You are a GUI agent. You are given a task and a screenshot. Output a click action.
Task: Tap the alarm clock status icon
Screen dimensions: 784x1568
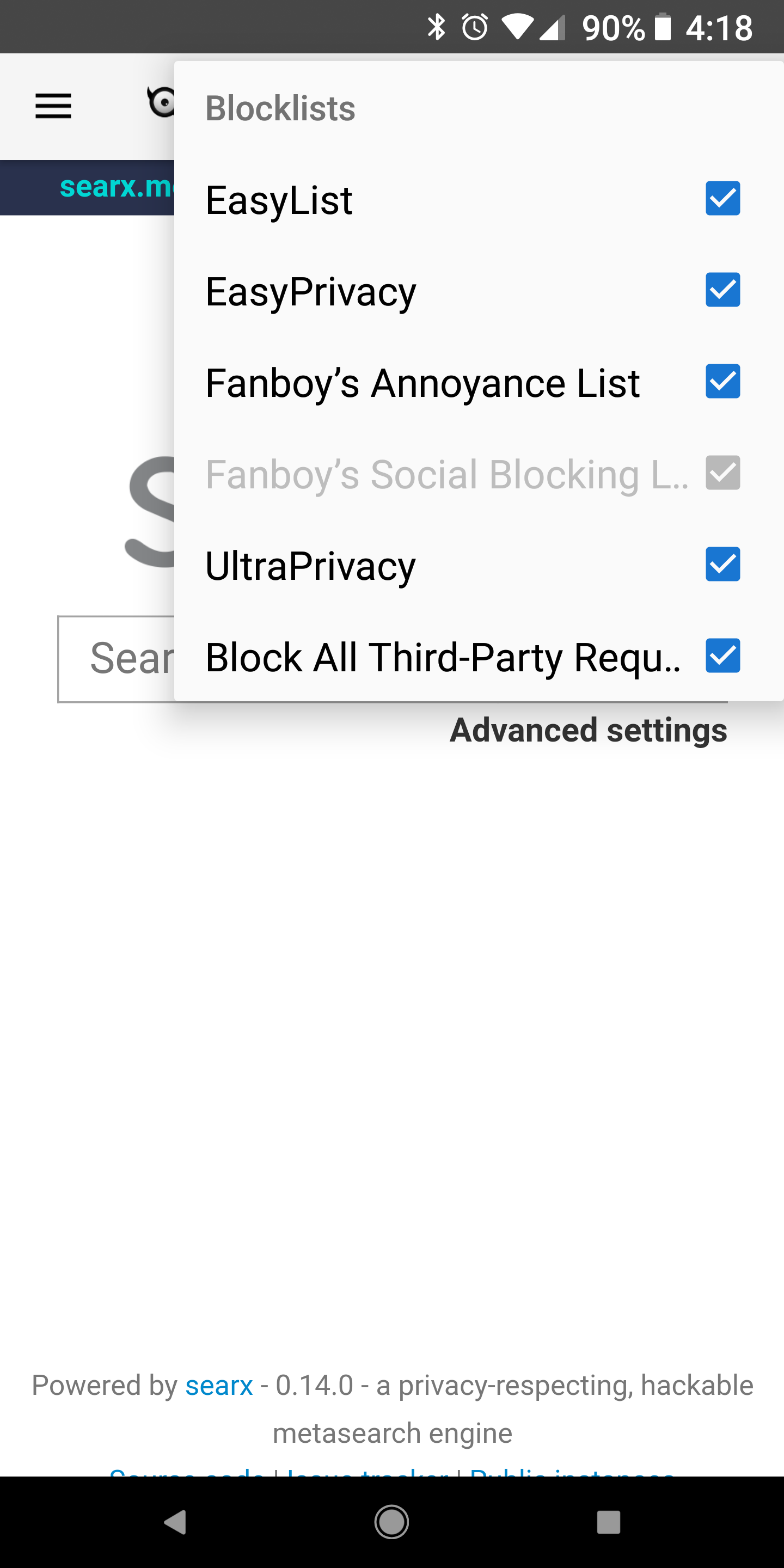point(475,27)
